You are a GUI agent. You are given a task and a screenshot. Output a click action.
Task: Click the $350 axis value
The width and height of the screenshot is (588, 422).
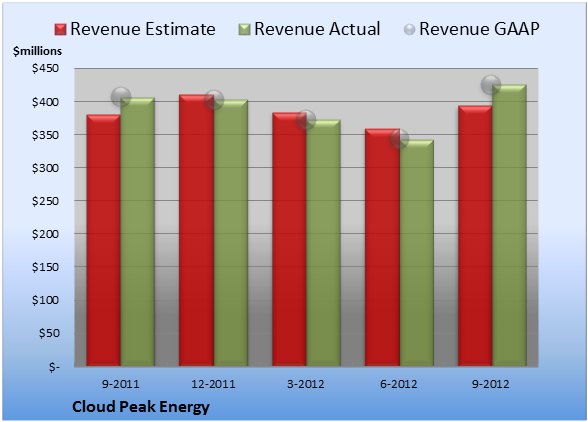tap(45, 135)
